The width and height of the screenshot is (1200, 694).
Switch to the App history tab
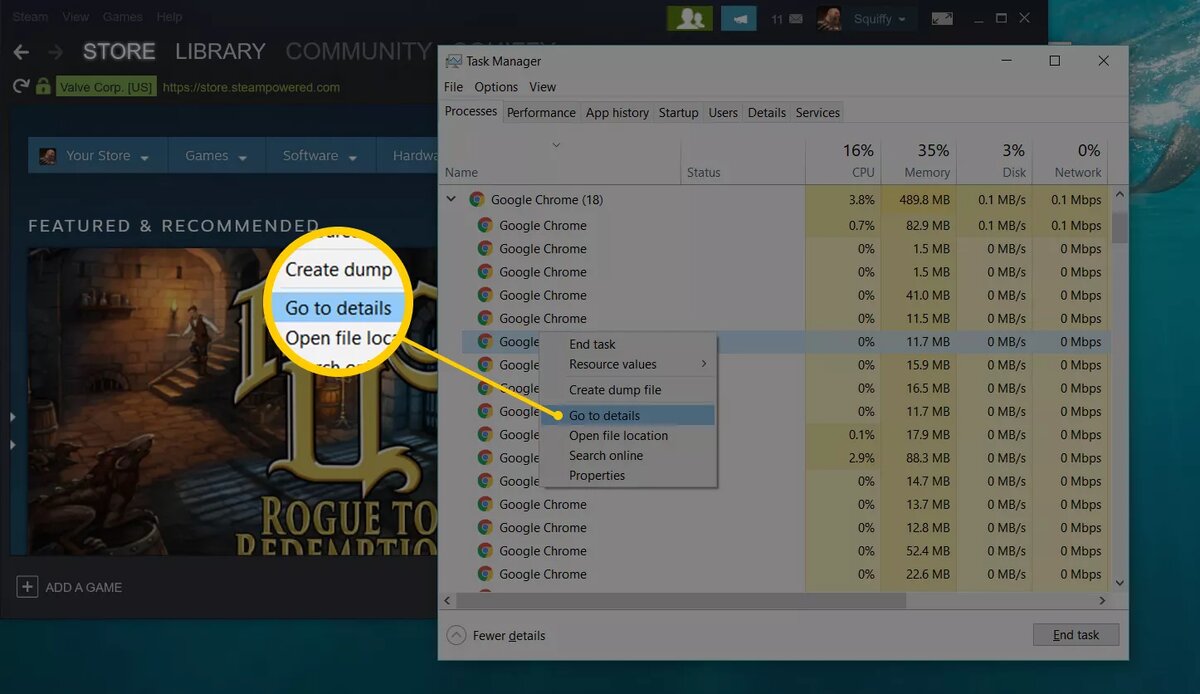click(617, 113)
